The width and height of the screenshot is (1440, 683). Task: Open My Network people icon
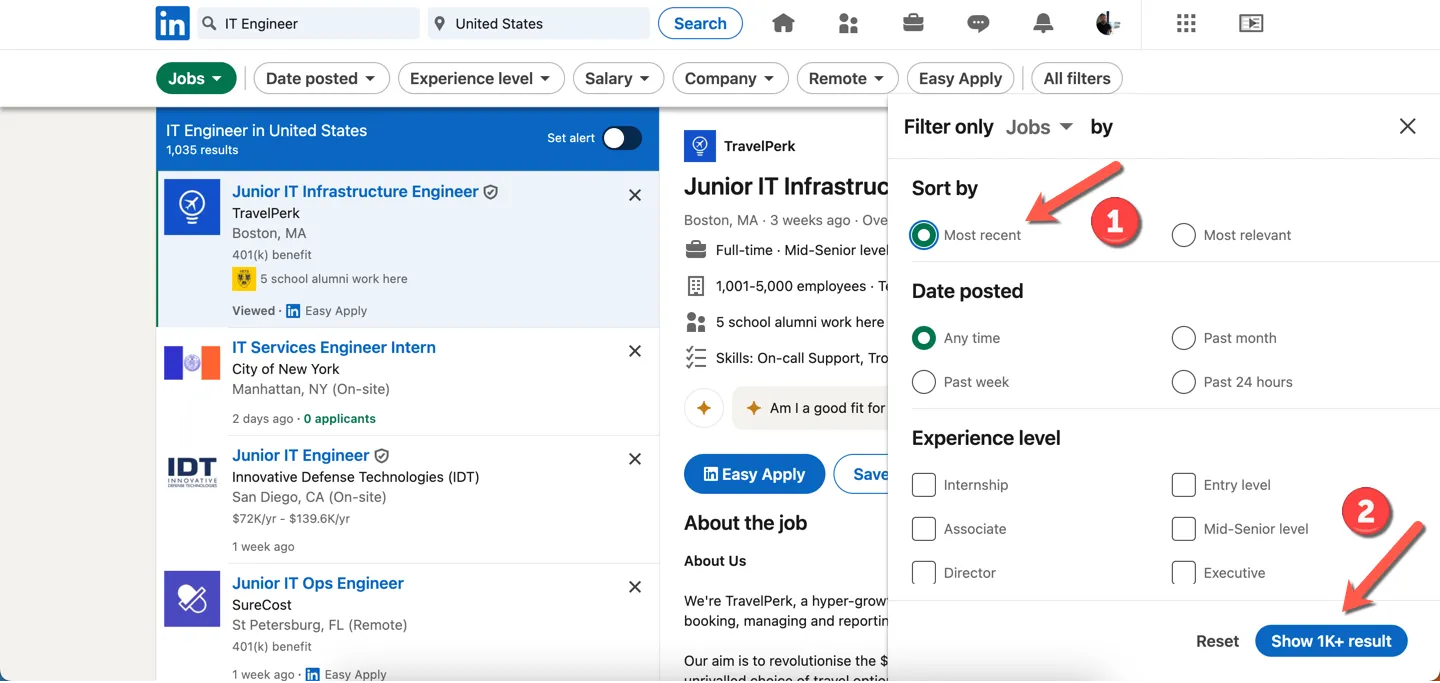point(848,23)
